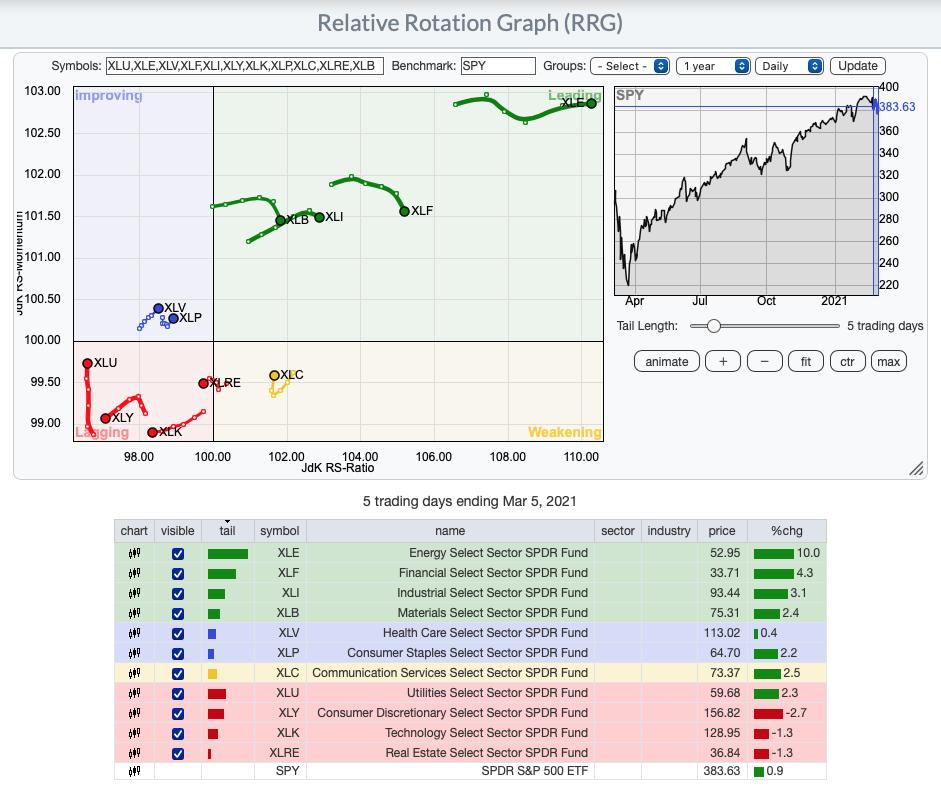Image resolution: width=941 pixels, height=786 pixels.
Task: Click the Benchmark input field
Action: tap(498, 66)
